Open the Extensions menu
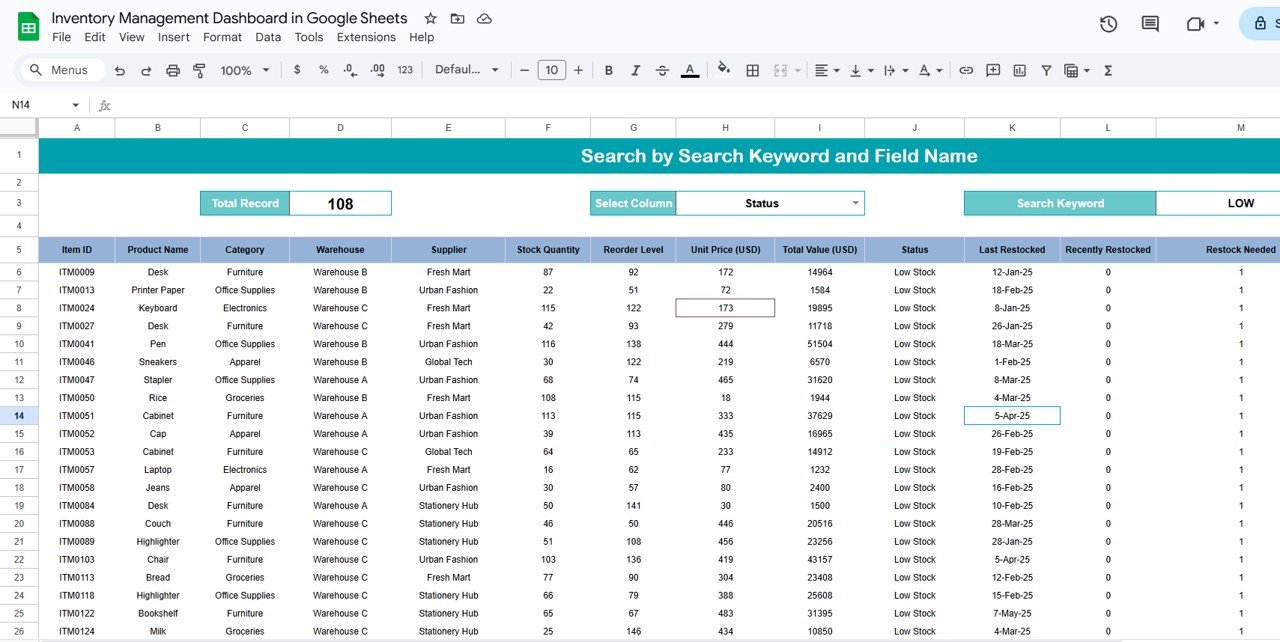 pyautogui.click(x=366, y=37)
